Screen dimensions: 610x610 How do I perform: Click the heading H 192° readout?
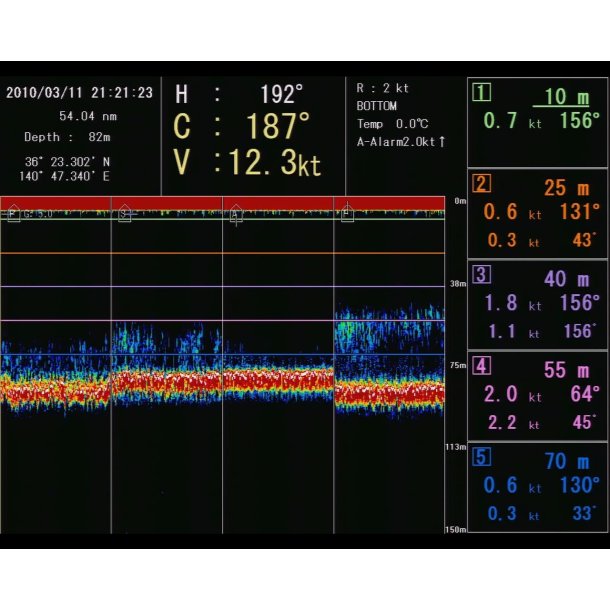[x=240, y=95]
